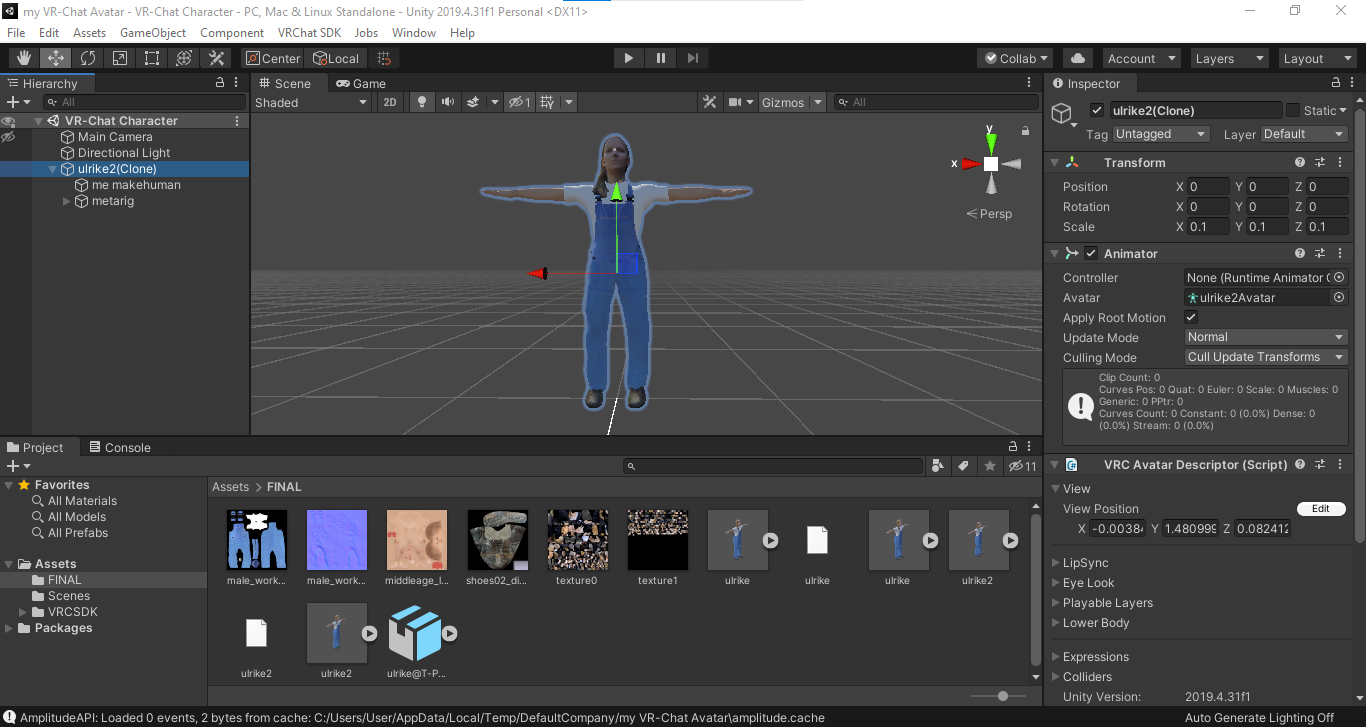The height and width of the screenshot is (727, 1366).
Task: Toggle scene audio speaker icon
Action: (447, 102)
